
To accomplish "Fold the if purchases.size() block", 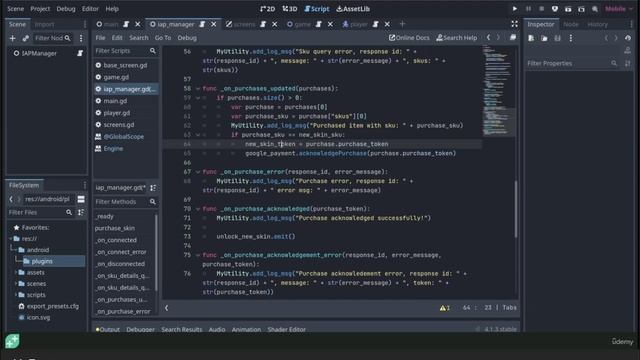I will pyautogui.click(x=198, y=98).
